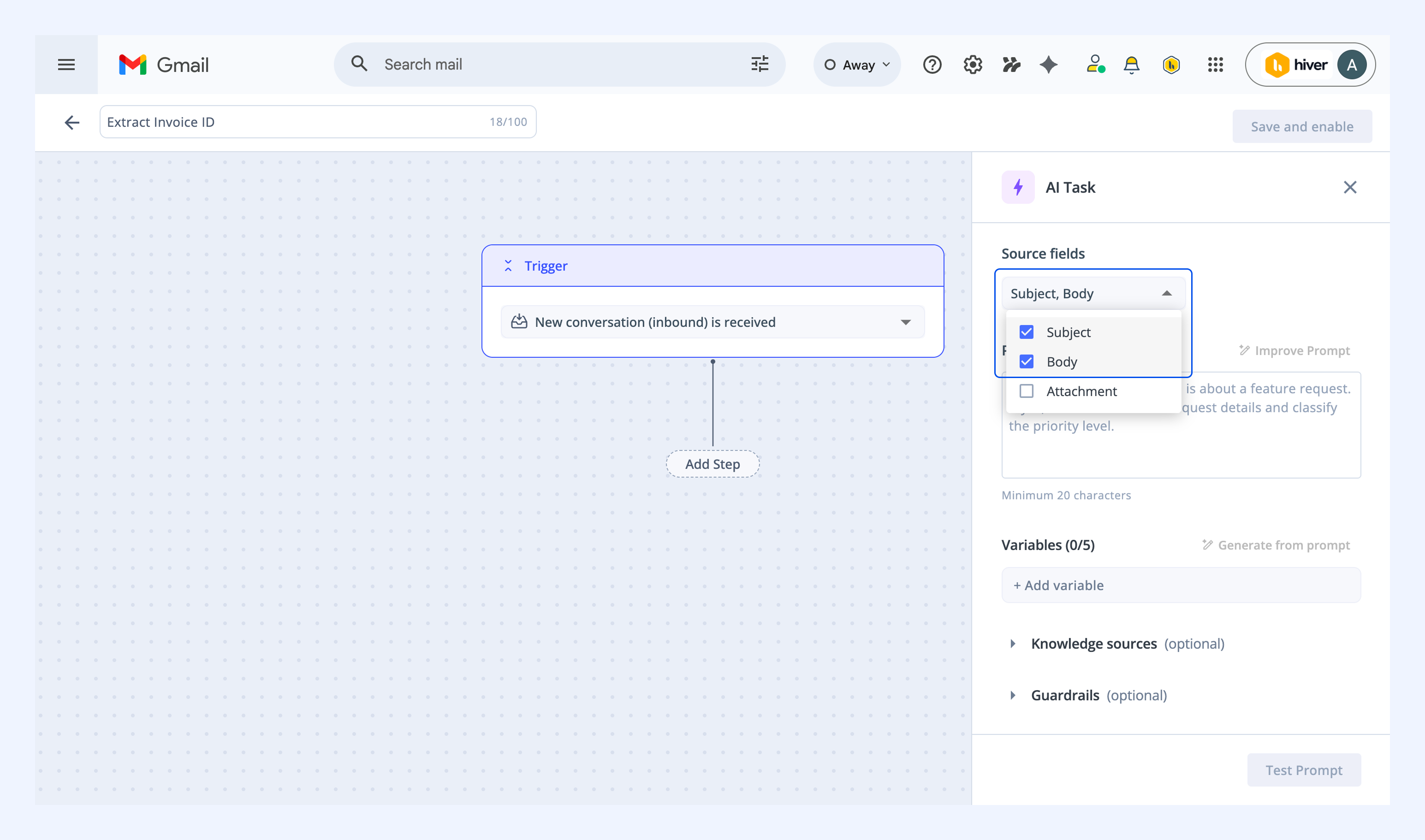Open the New conversation trigger dropdown
Screen dimensions: 1425x840
tap(712, 321)
